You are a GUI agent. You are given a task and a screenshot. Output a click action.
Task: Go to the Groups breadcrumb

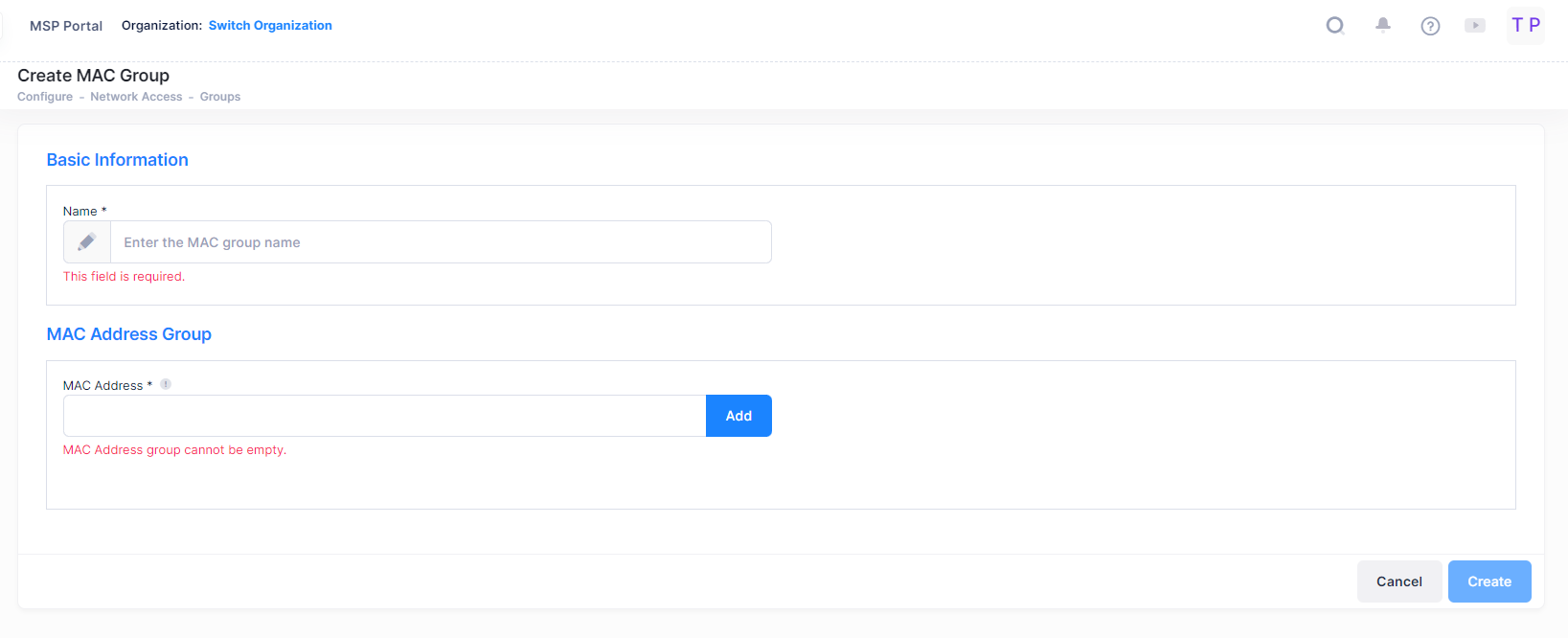[x=220, y=97]
